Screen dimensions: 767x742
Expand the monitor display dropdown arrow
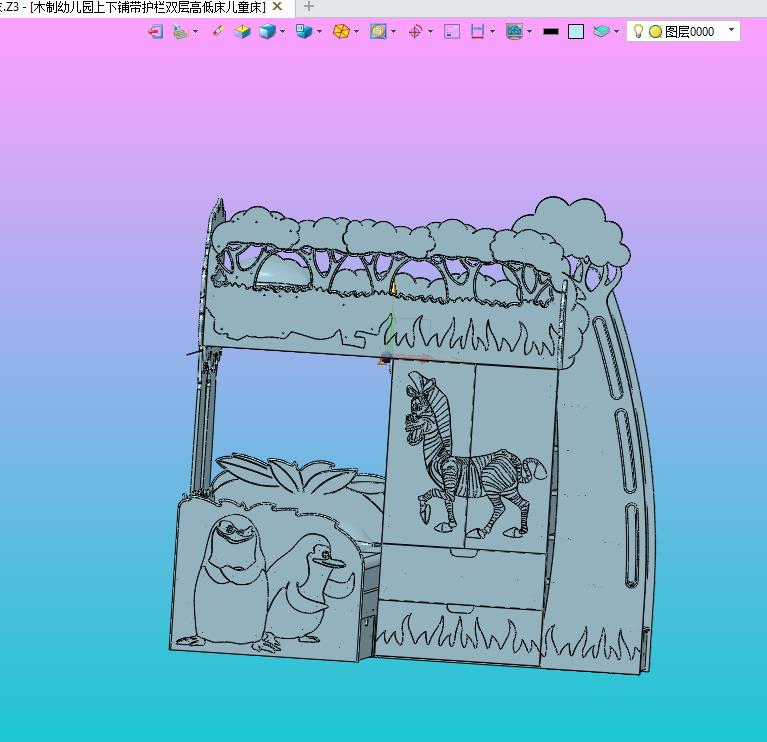point(529,32)
